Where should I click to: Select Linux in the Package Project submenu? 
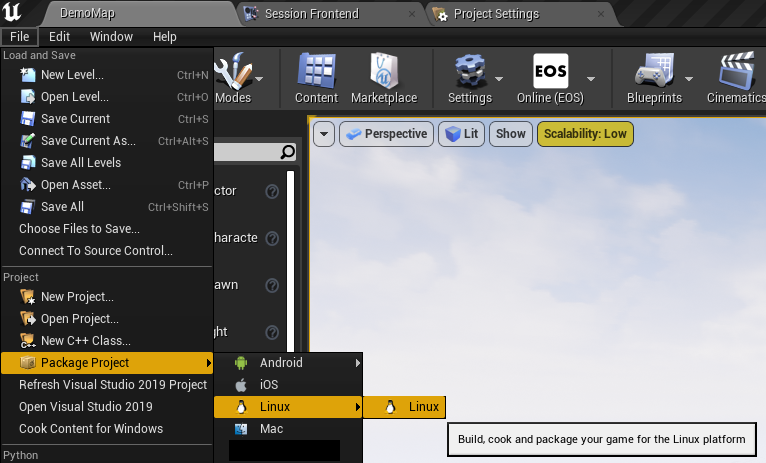288,407
